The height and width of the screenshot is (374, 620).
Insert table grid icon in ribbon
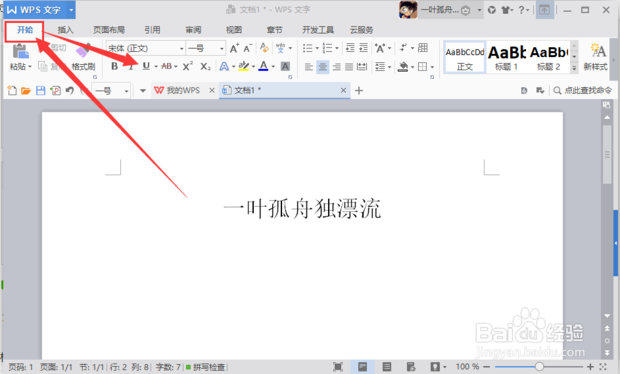coord(423,48)
